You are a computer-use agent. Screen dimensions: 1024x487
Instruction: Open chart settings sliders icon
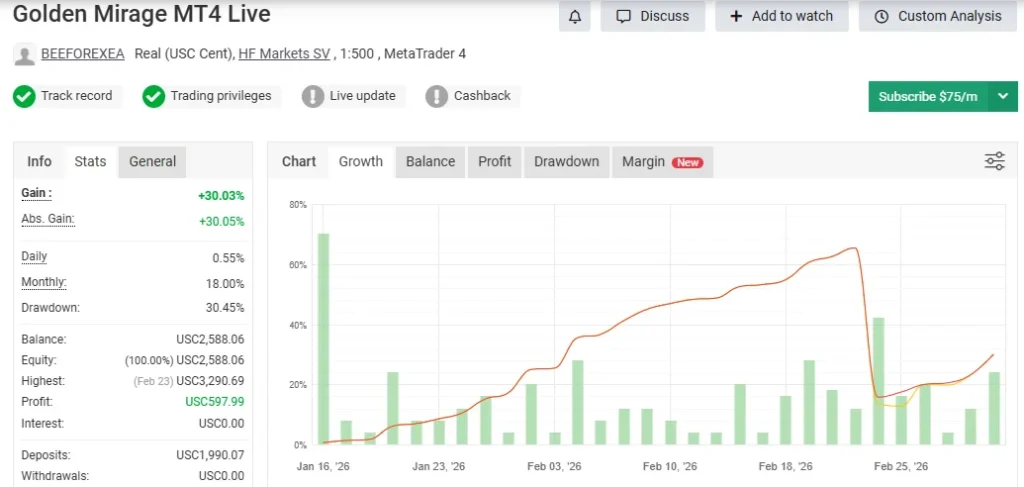[x=995, y=161]
